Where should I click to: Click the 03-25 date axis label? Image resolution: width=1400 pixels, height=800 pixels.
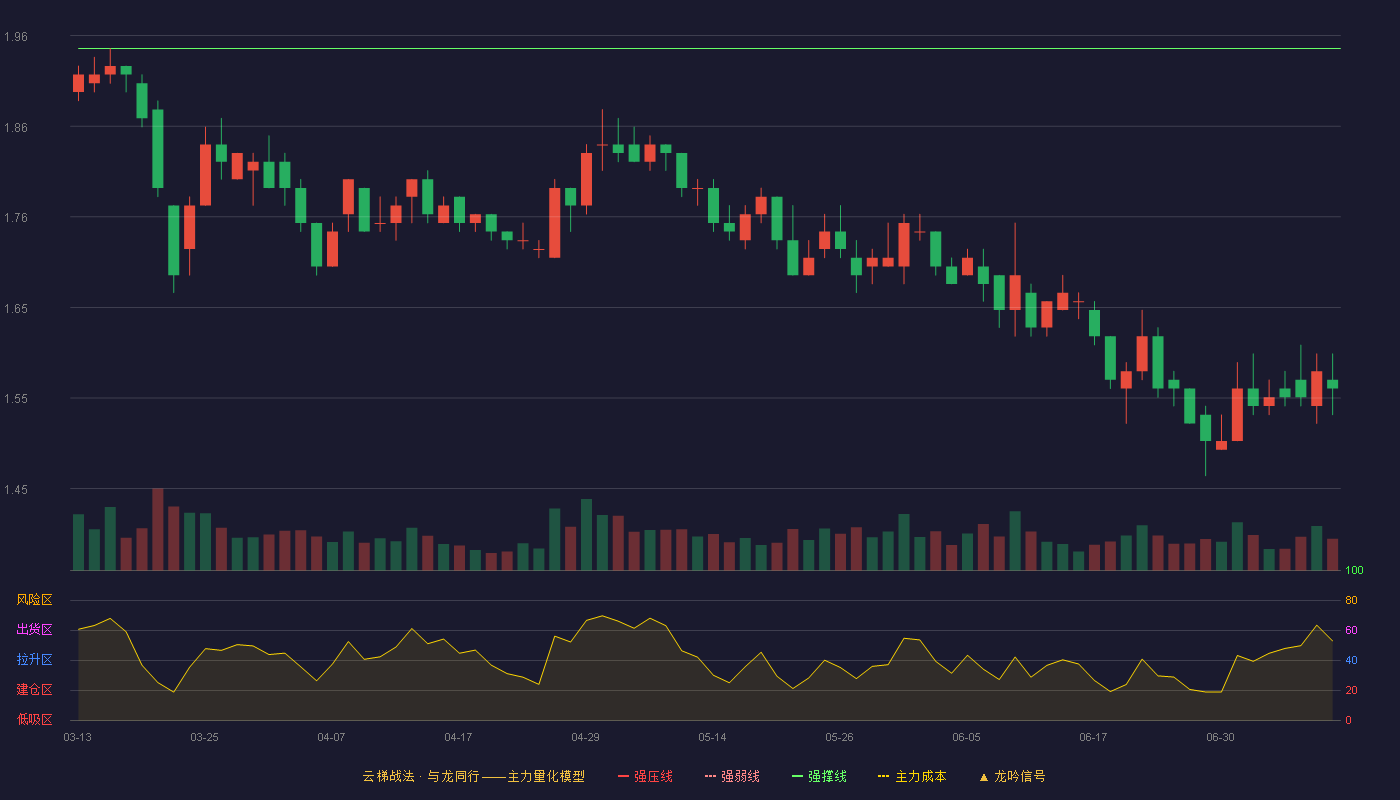click(x=204, y=737)
